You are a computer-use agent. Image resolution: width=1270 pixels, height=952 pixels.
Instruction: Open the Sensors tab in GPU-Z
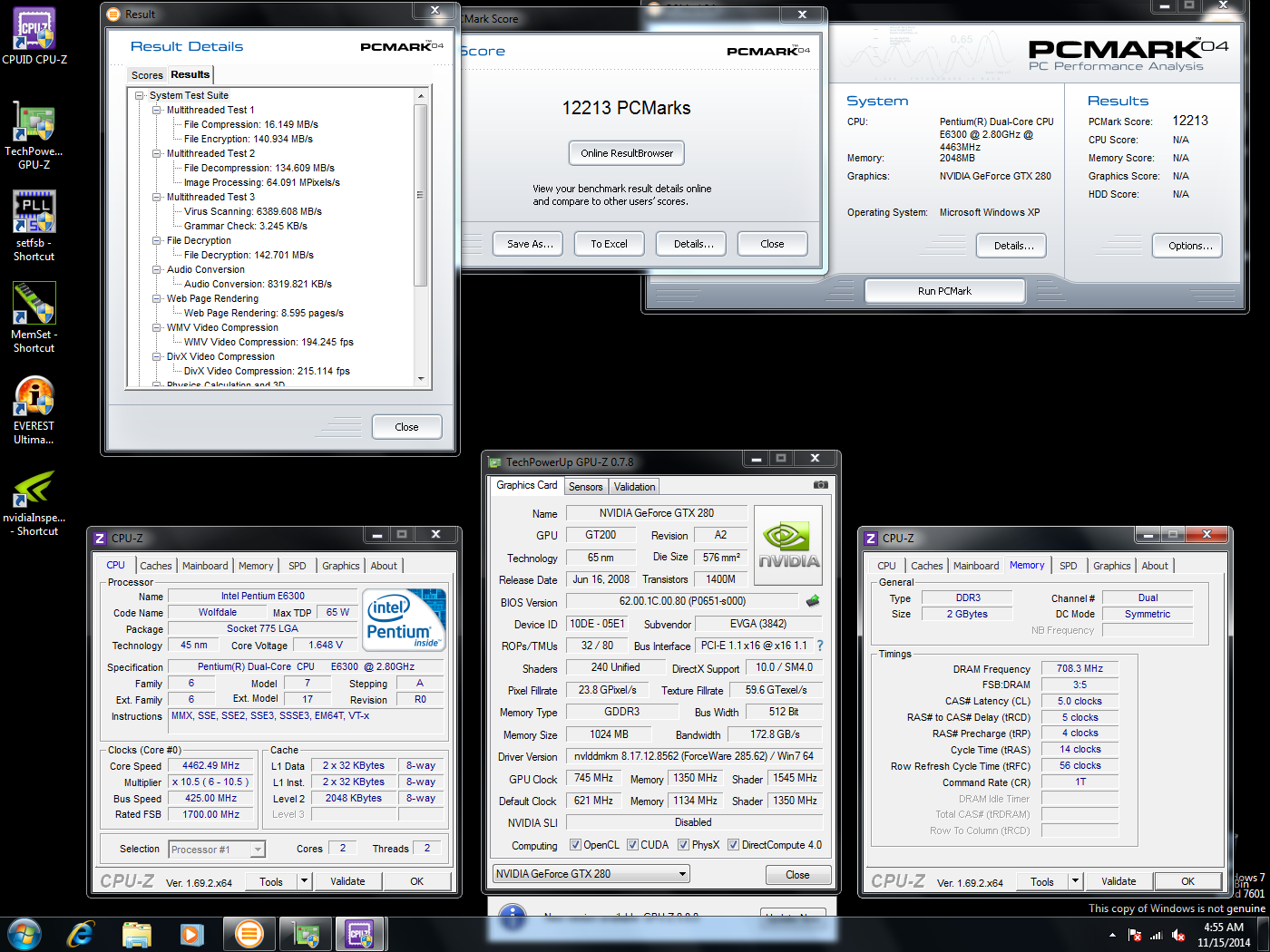tap(586, 487)
